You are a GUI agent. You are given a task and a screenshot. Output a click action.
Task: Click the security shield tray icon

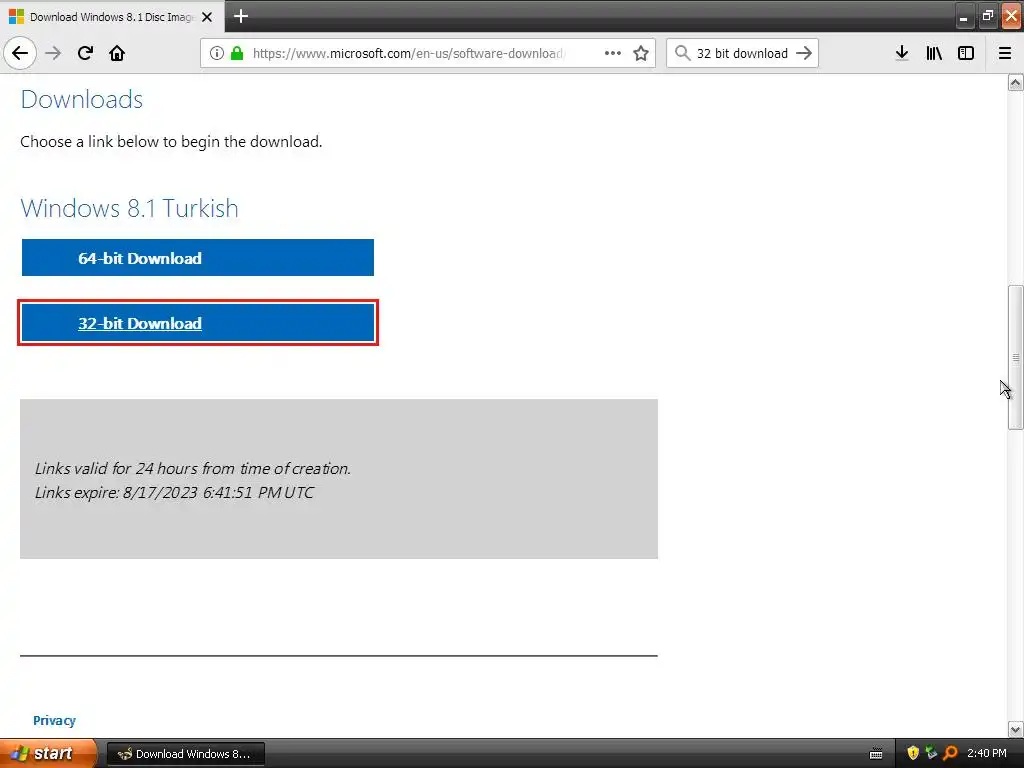tap(913, 754)
